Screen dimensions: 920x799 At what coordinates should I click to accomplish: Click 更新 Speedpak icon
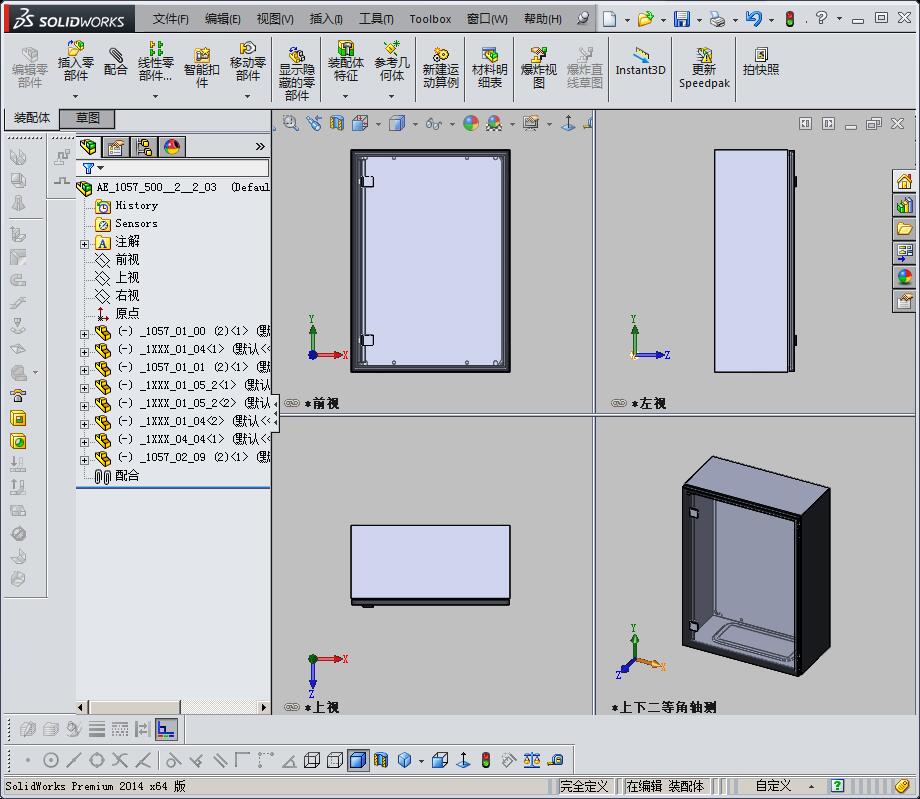(x=704, y=67)
